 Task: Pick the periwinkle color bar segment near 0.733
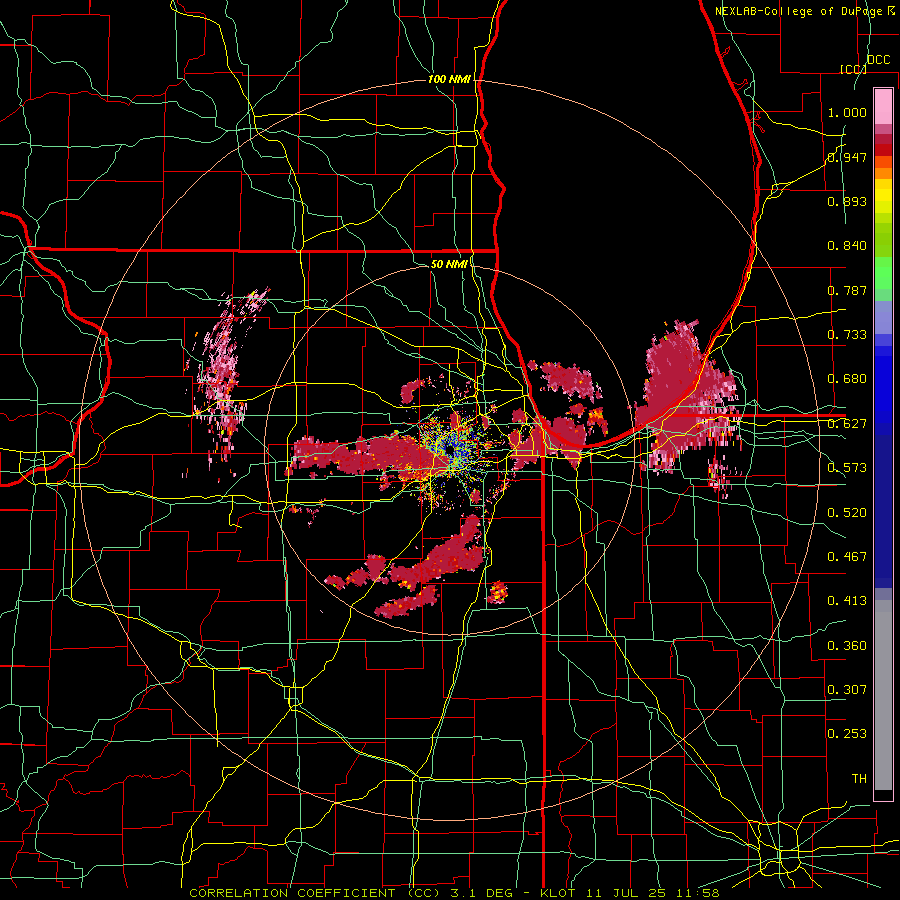point(883,317)
